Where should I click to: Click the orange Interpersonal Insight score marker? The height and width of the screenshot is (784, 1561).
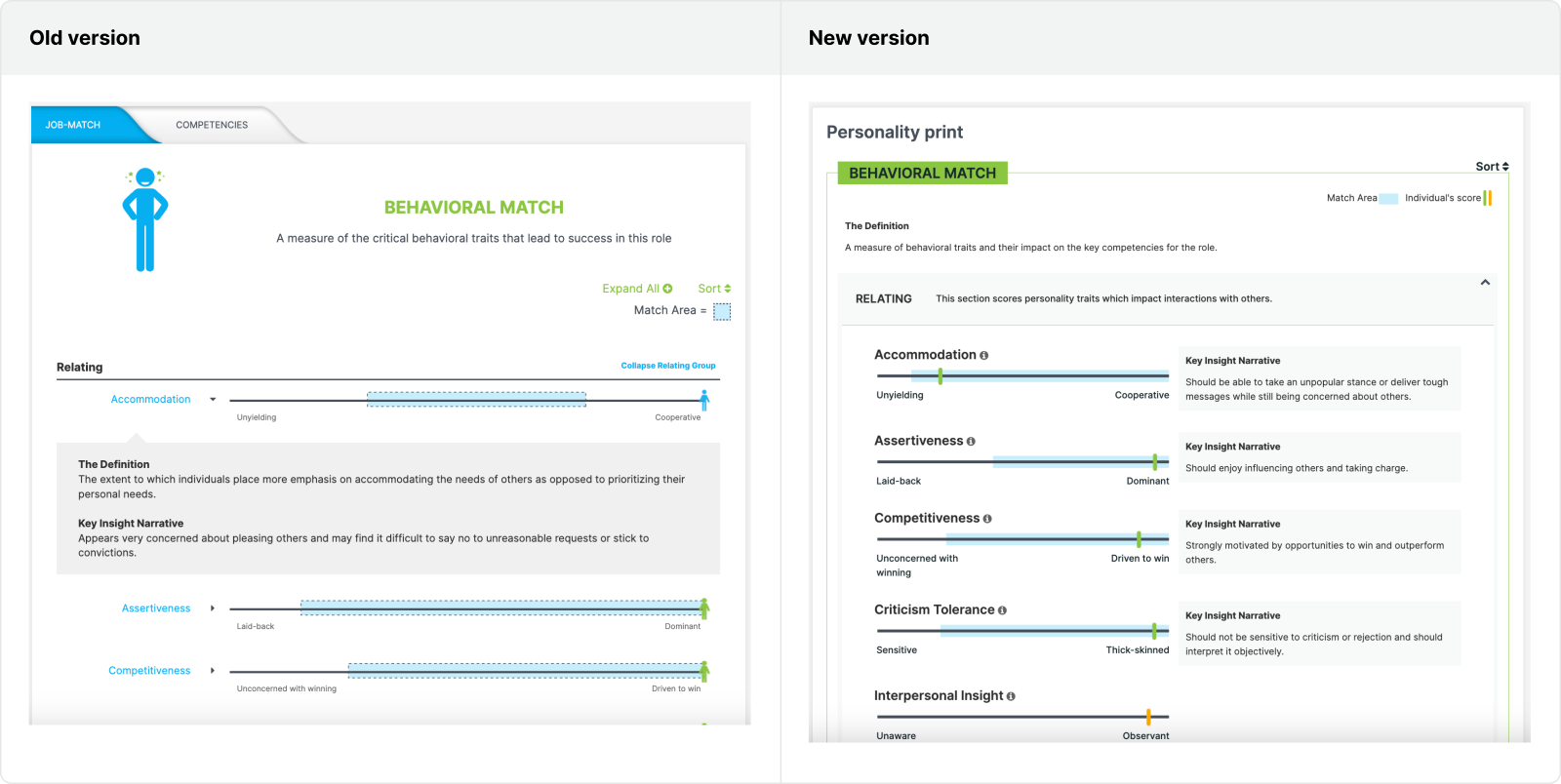1148,717
